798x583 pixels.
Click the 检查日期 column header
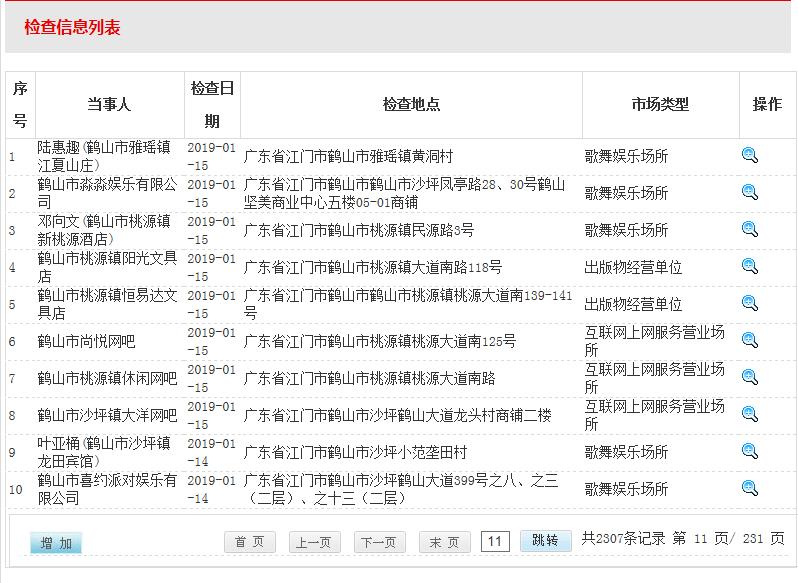click(212, 104)
